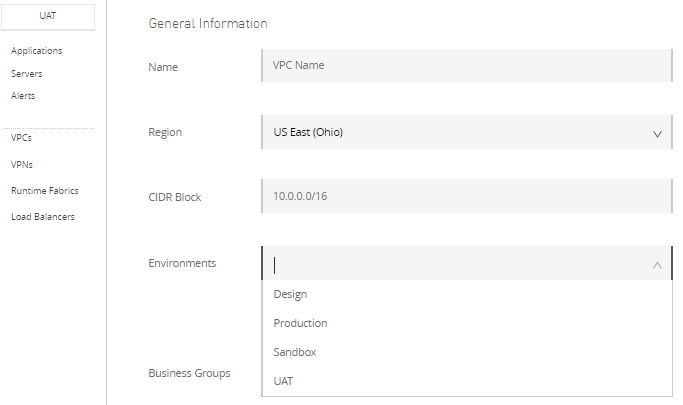Open Load Balancers in the sidebar

43,216
